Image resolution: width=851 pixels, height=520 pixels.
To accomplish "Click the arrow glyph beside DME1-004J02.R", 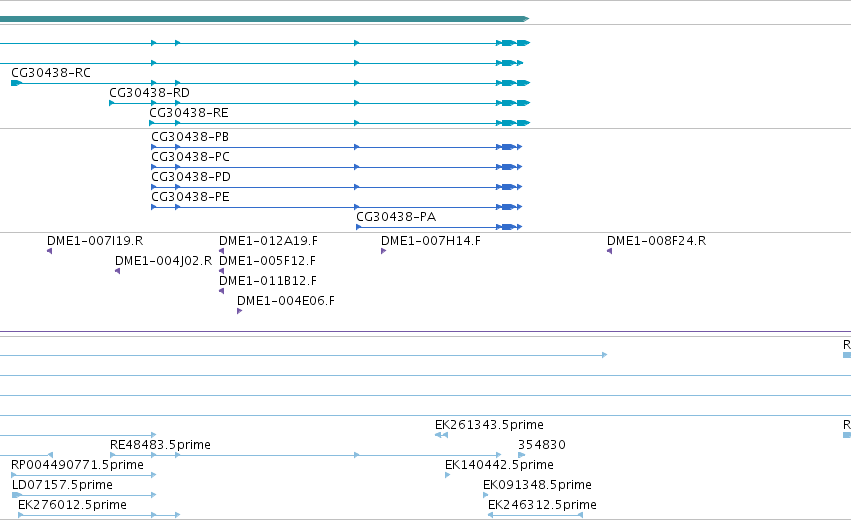I will [x=117, y=271].
